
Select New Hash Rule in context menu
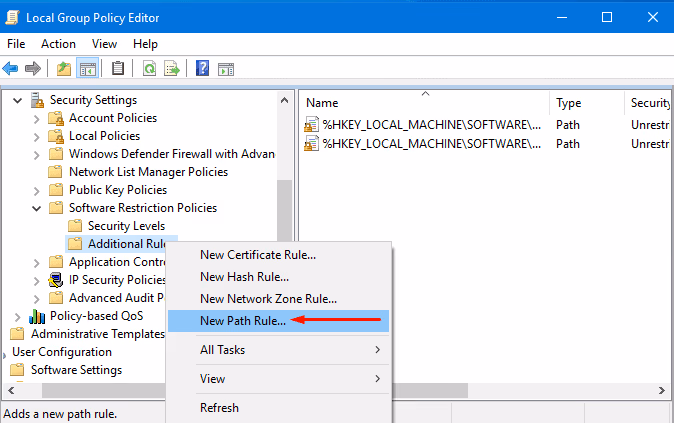coord(244,277)
